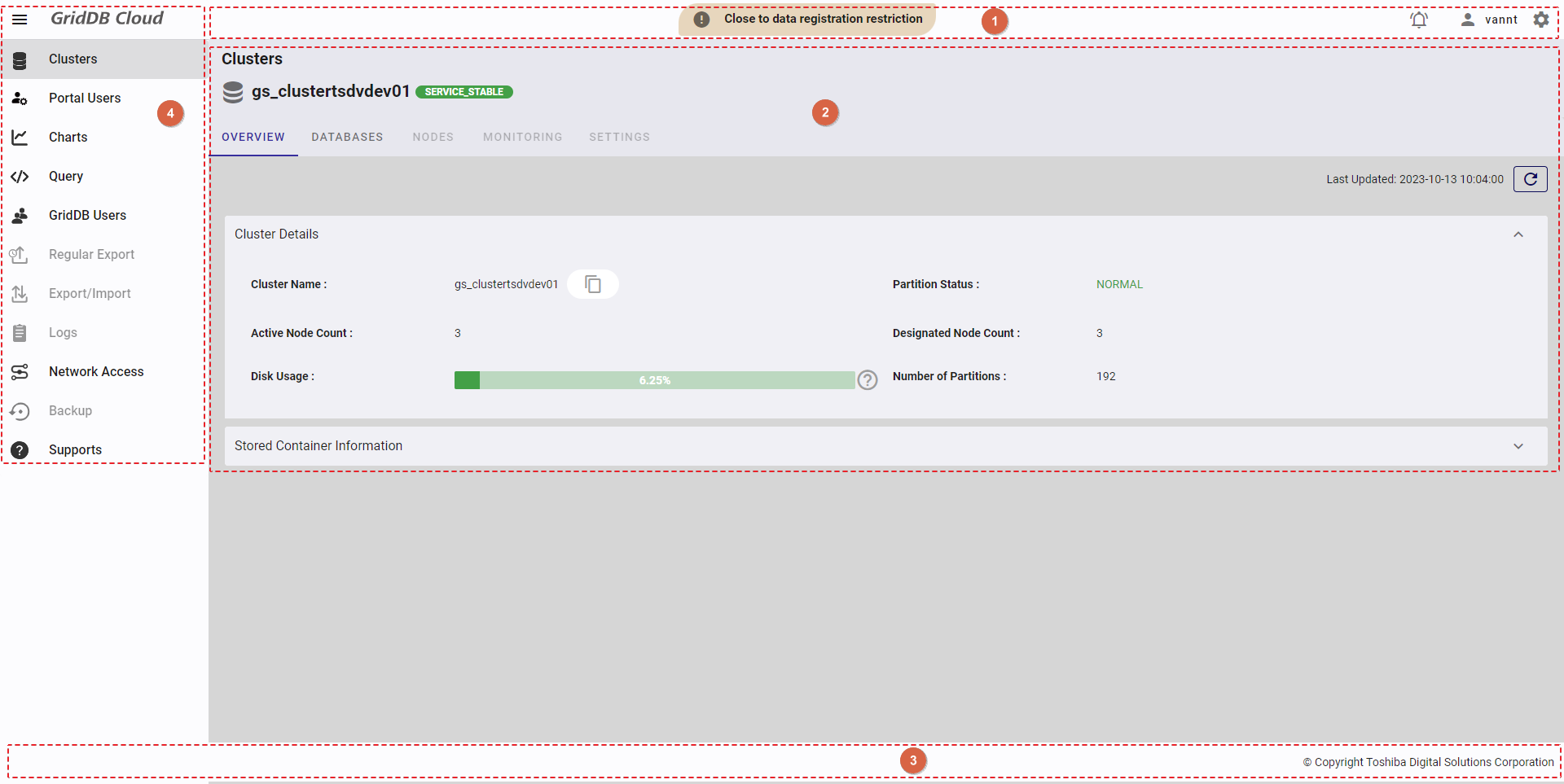Click the Network Access icon
Screen dimensions: 1564x784
(20, 372)
